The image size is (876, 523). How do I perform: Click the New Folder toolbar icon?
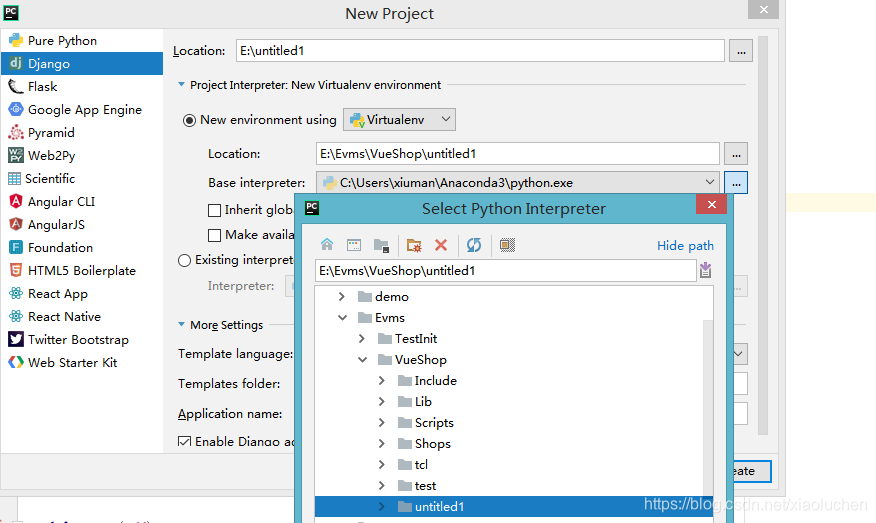[414, 245]
